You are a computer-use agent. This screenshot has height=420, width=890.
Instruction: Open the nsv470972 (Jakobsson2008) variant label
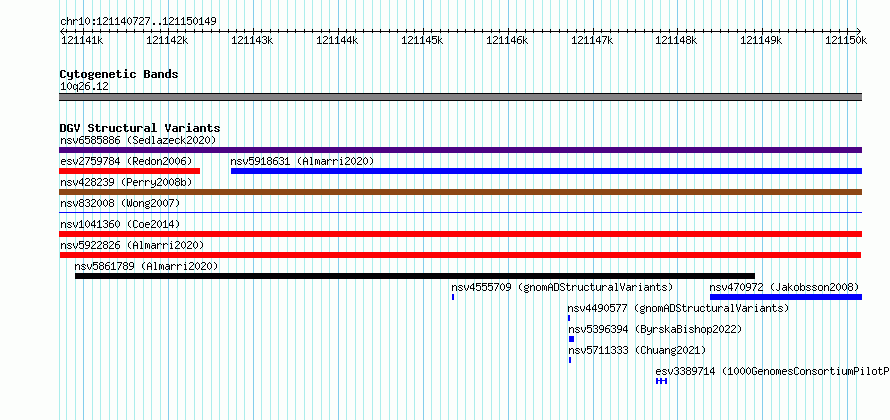coord(784,287)
